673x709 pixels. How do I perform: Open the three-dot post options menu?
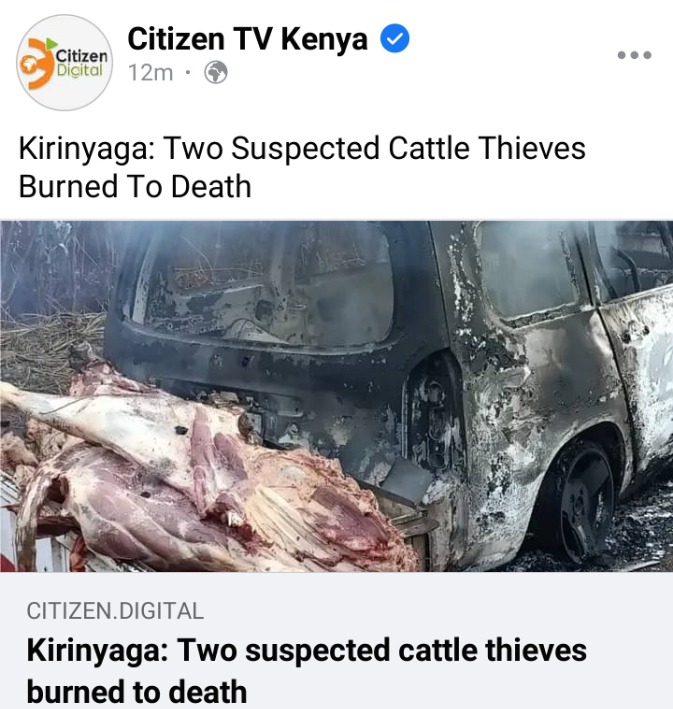coord(635,55)
